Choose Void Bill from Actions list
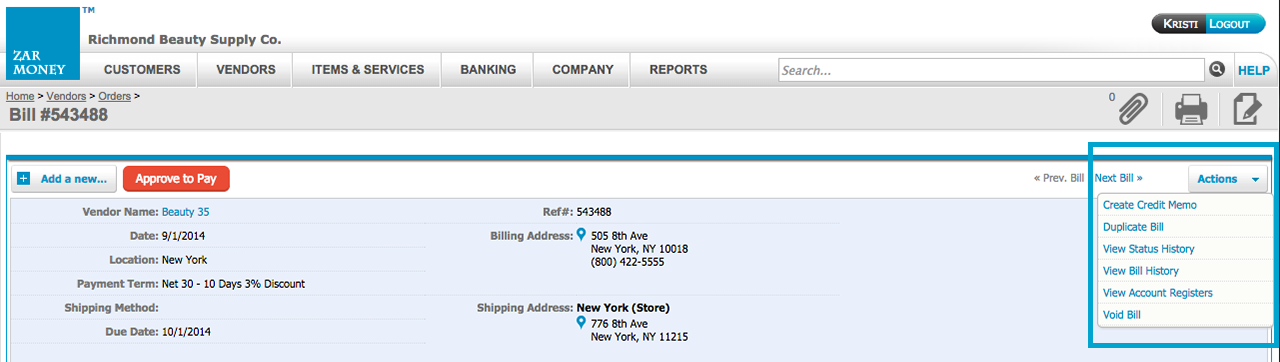 tap(1121, 315)
